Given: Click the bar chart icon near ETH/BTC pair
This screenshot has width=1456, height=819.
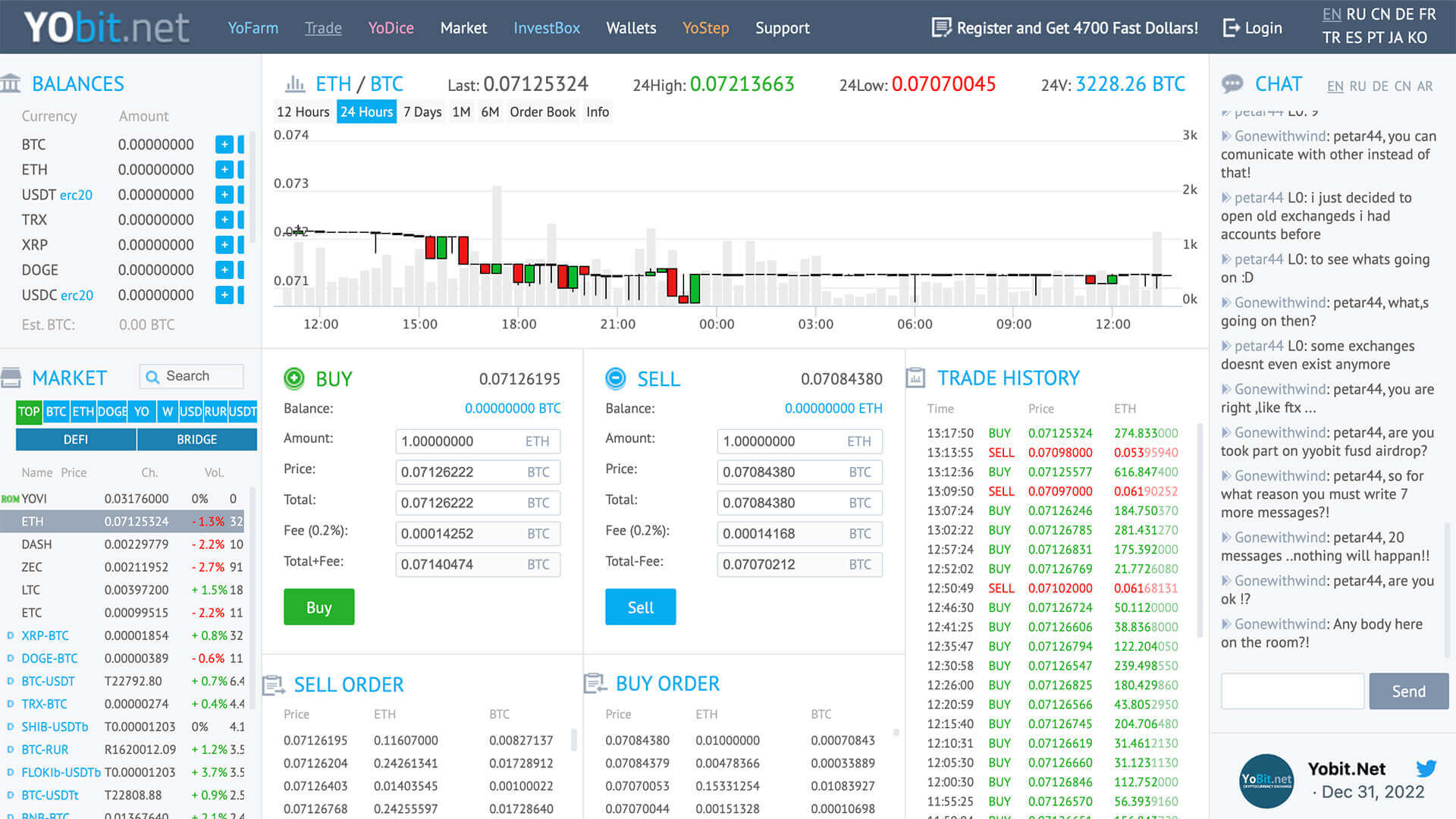Looking at the screenshot, I should click(296, 83).
